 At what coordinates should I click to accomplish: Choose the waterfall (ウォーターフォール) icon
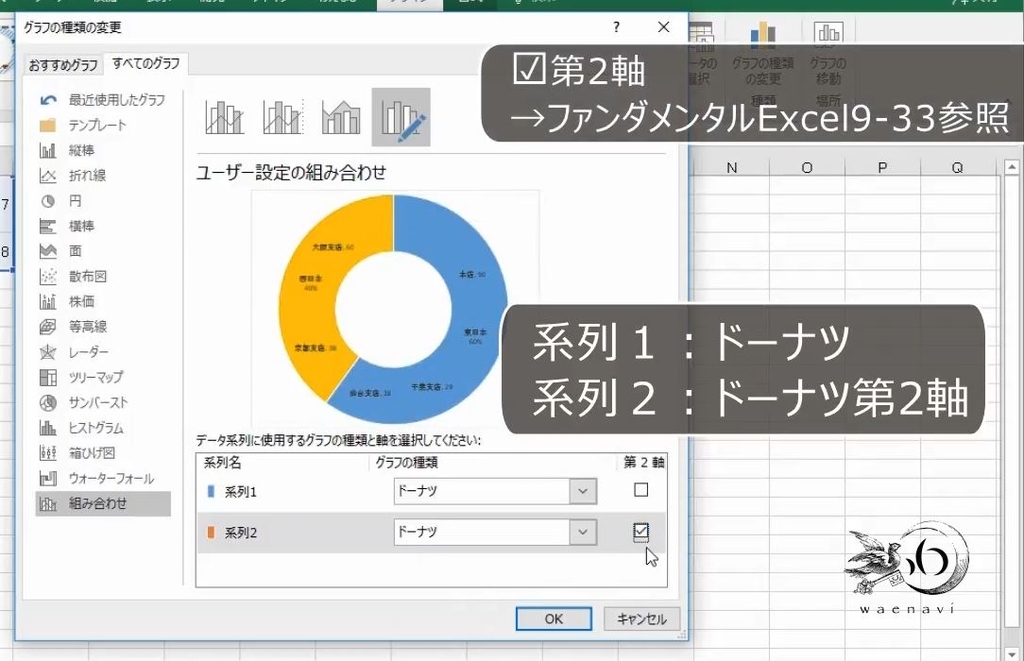pyautogui.click(x=48, y=478)
